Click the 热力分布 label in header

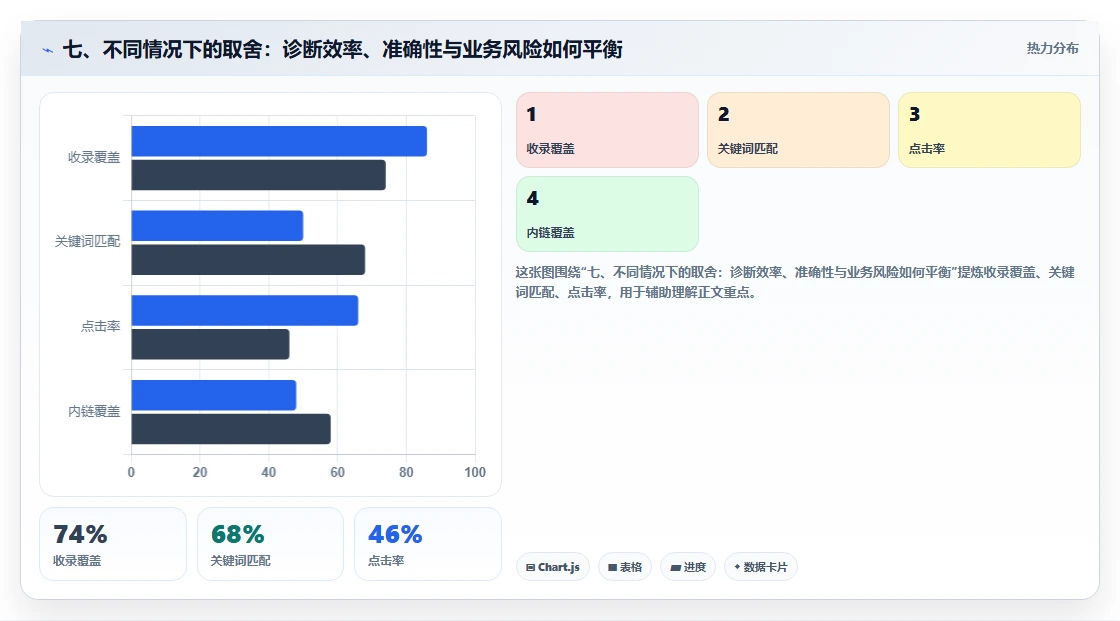(1052, 48)
